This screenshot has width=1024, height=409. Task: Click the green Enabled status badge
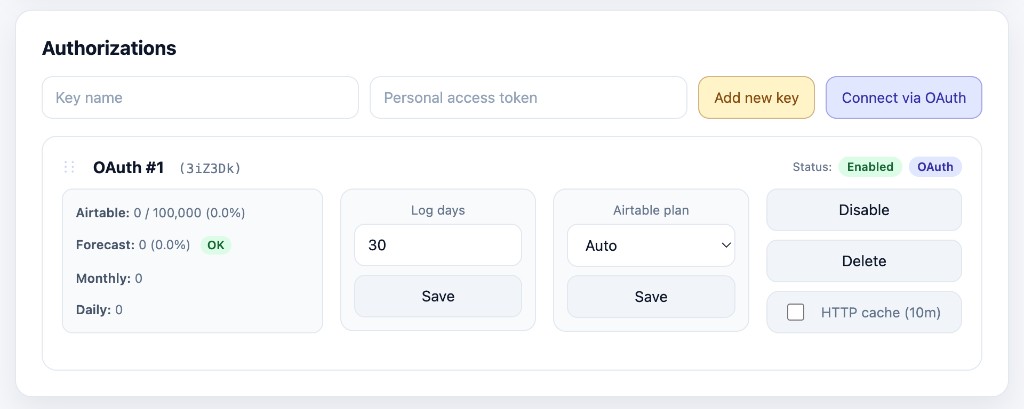870,167
